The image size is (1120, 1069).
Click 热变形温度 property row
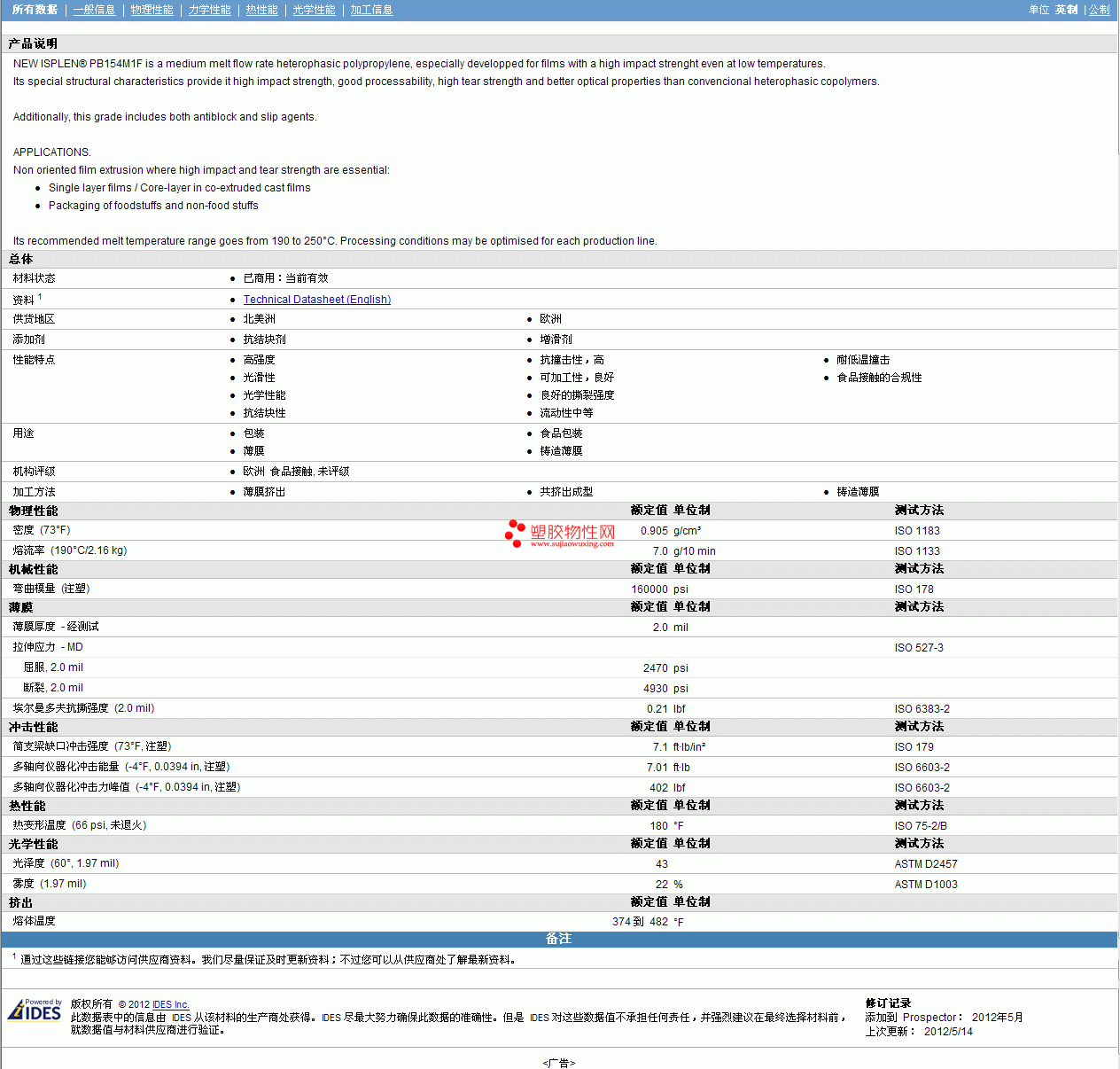tap(559, 825)
